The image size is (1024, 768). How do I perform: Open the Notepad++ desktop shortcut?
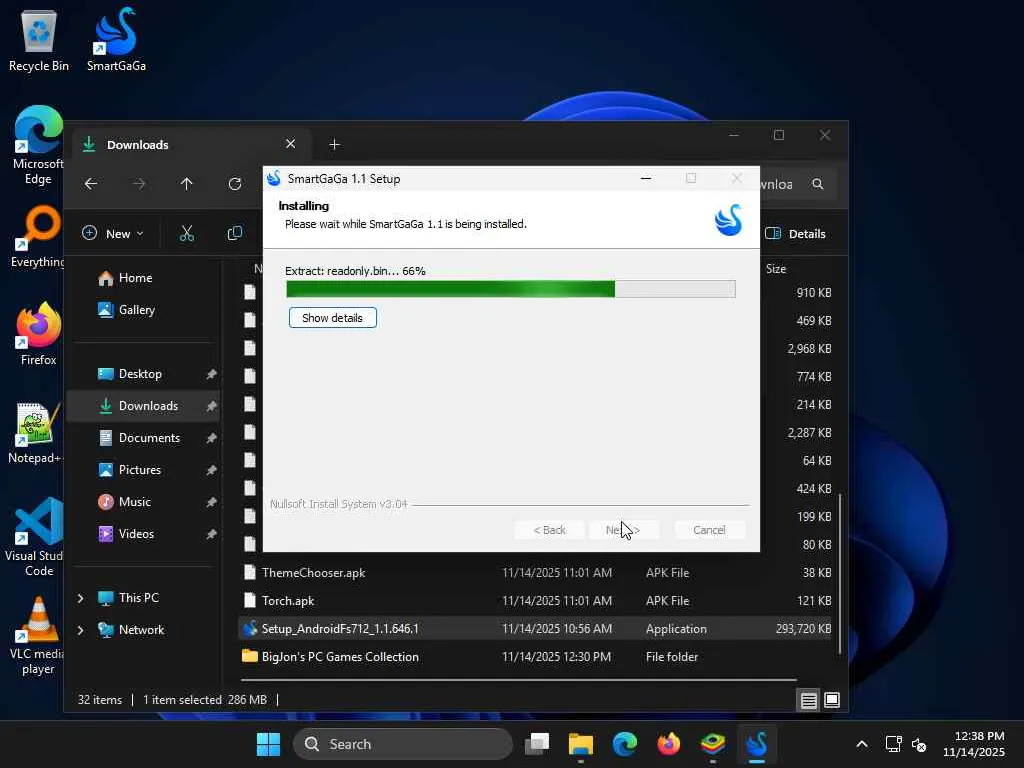(x=35, y=432)
